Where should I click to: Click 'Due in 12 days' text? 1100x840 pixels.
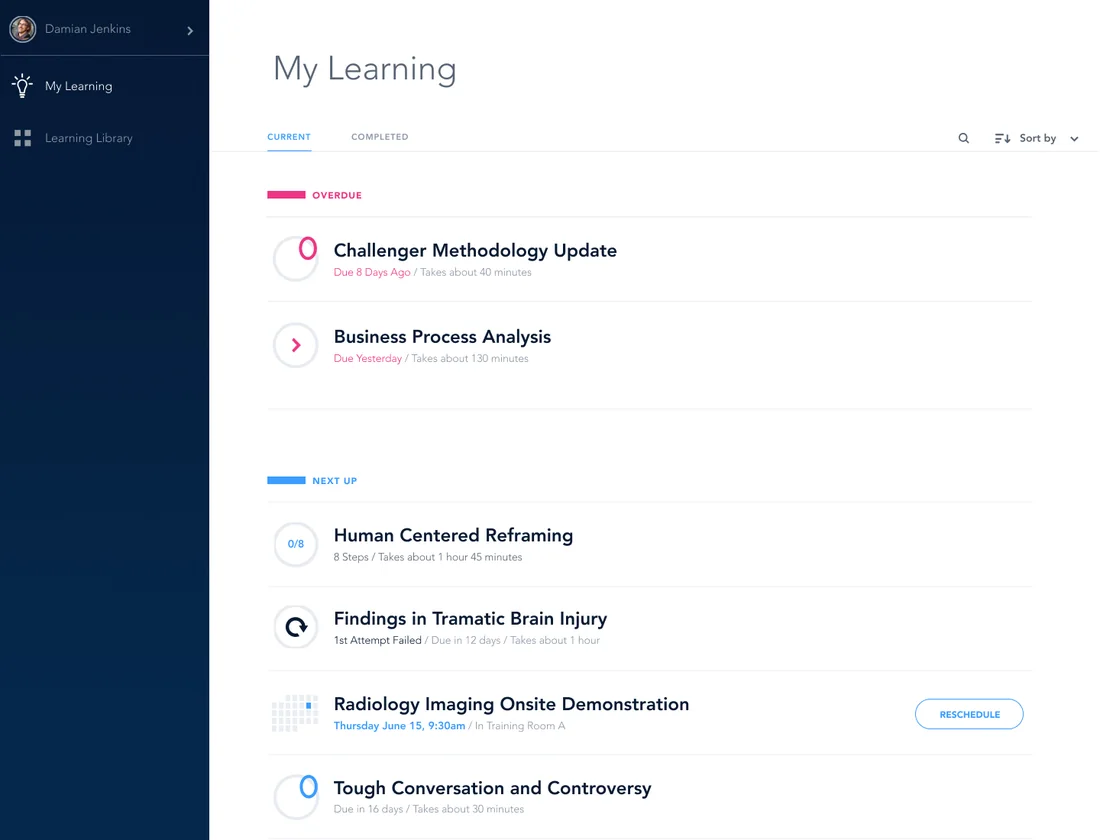[466, 640]
